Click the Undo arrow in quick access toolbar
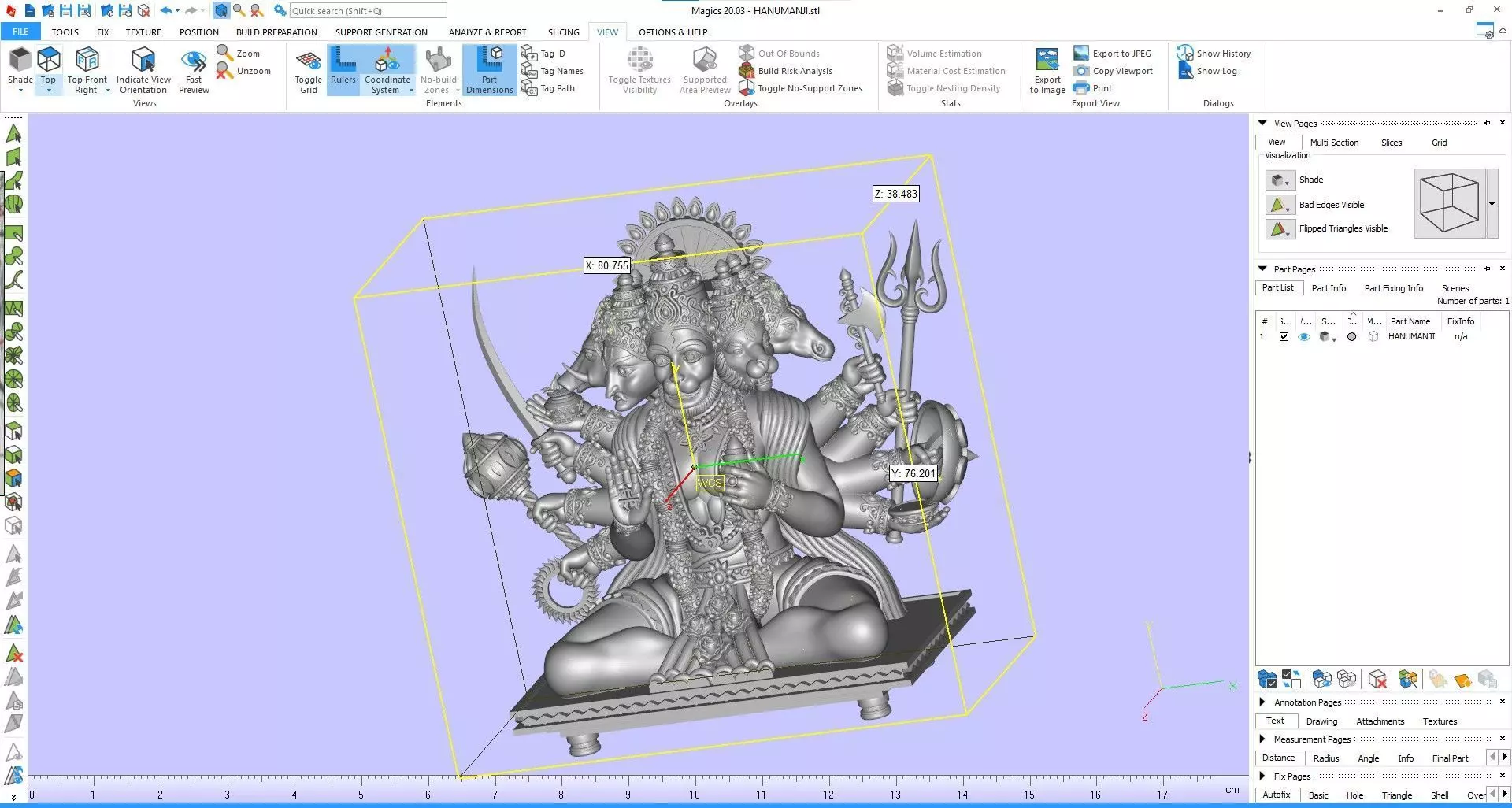Screen dimensions: 1512x808 [x=165, y=11]
